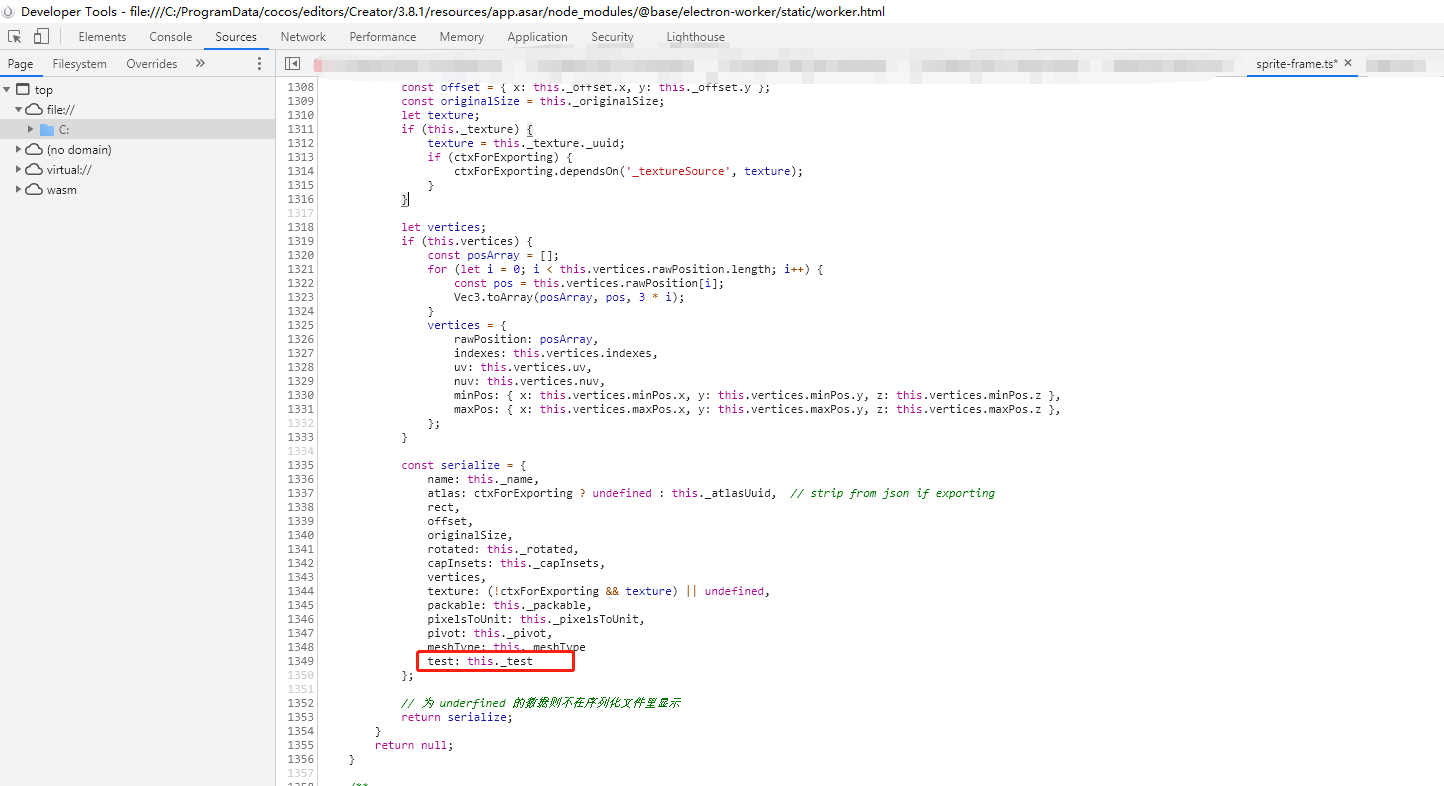Open the Lighthouse tab

coord(696,37)
